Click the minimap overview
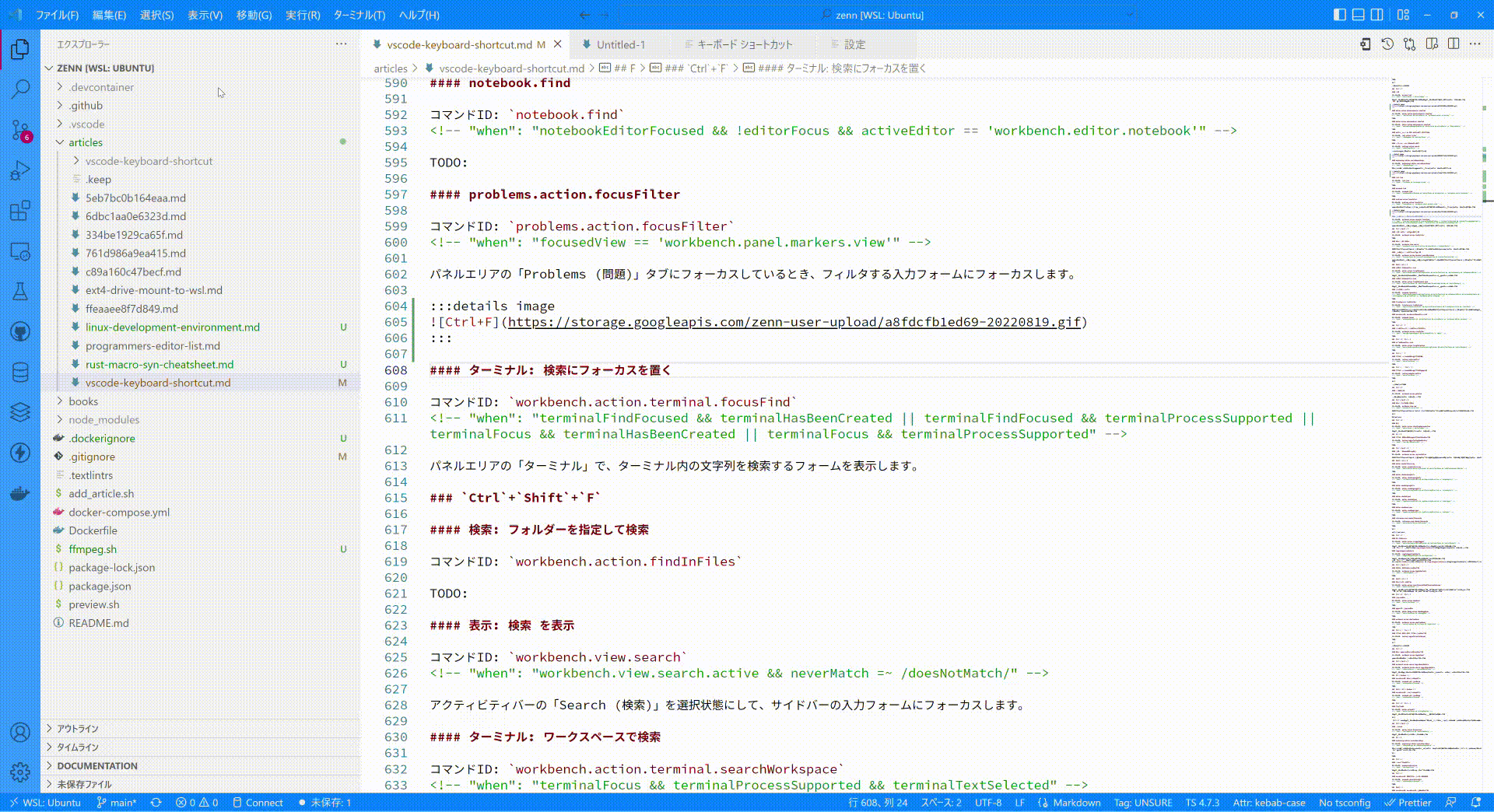Viewport: 1494px width, 812px height. pyautogui.click(x=1436, y=436)
